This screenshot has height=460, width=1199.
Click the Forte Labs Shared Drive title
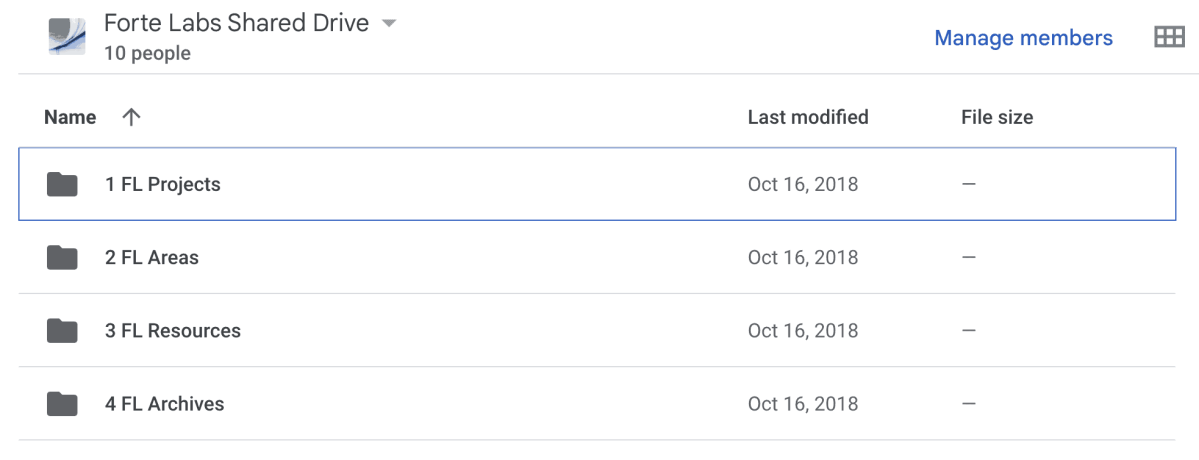[236, 23]
